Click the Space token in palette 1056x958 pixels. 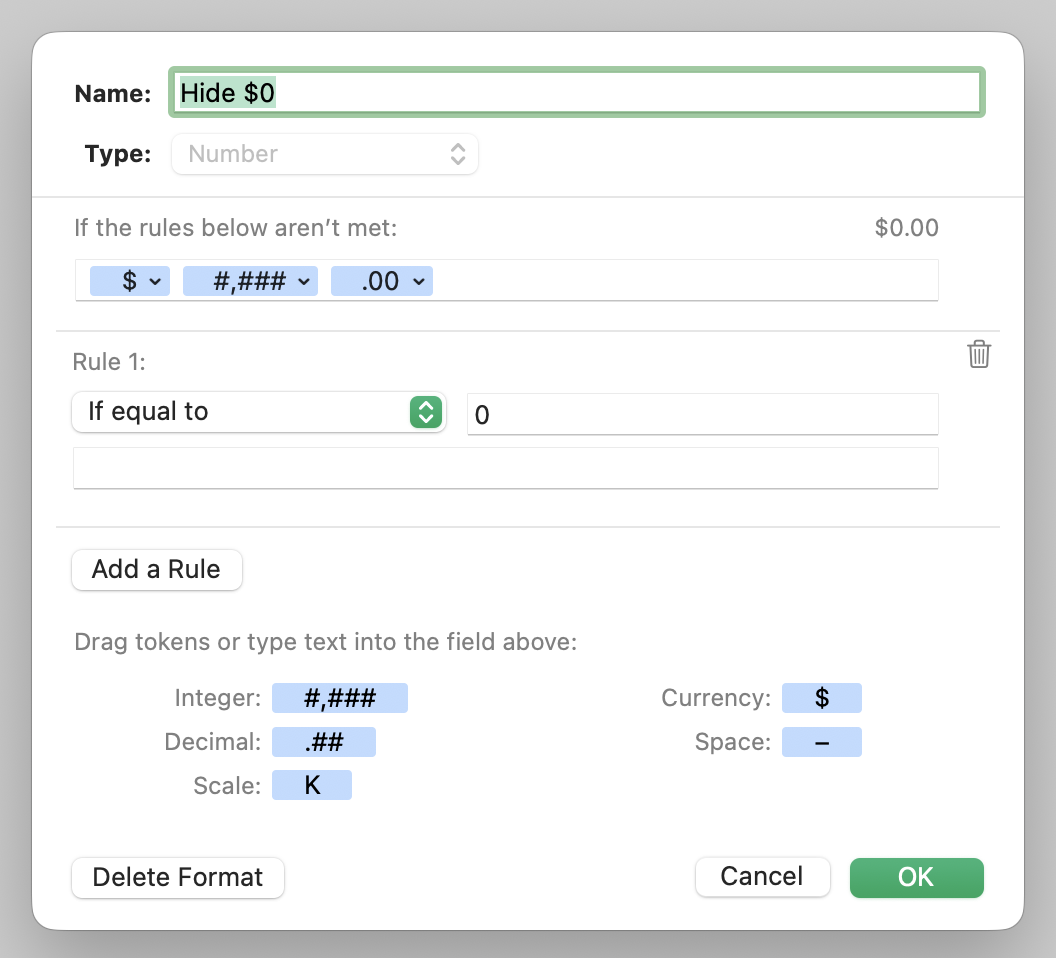point(821,742)
